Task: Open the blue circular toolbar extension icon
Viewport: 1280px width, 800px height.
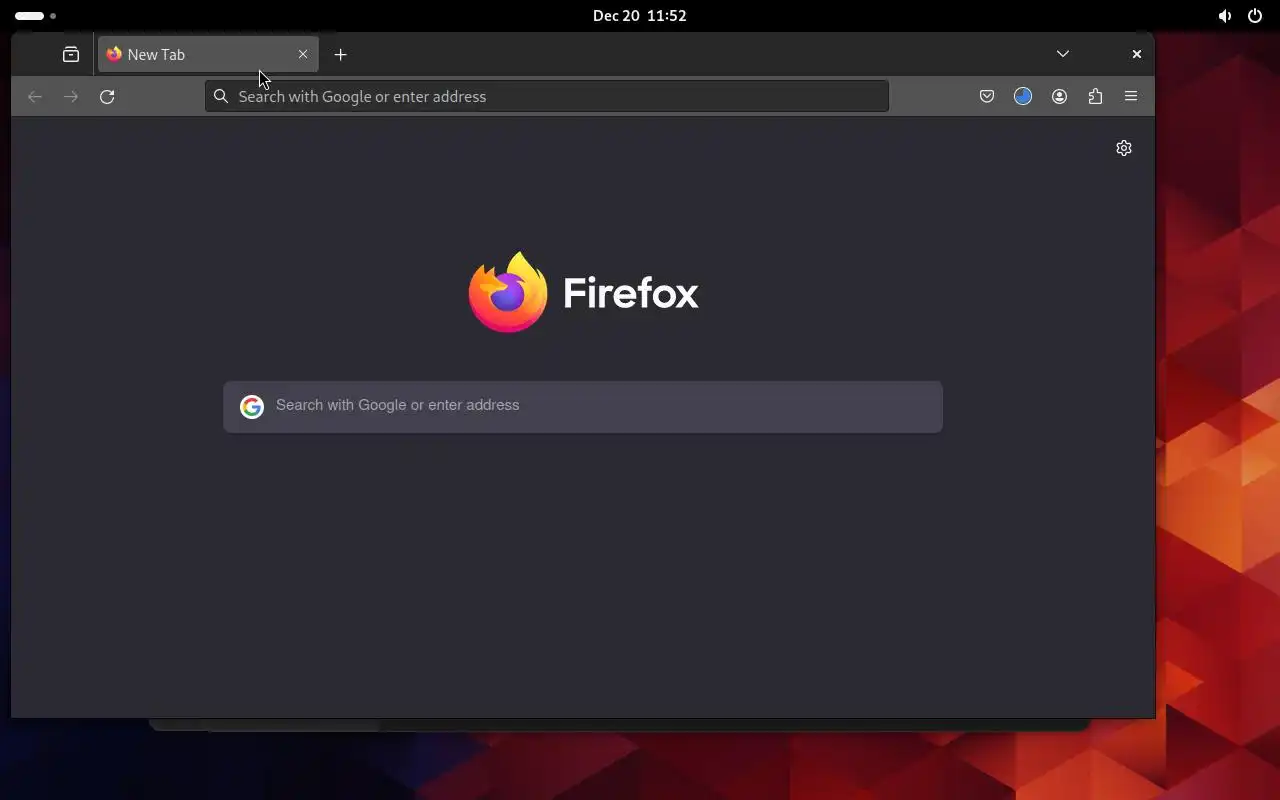Action: click(x=1023, y=96)
